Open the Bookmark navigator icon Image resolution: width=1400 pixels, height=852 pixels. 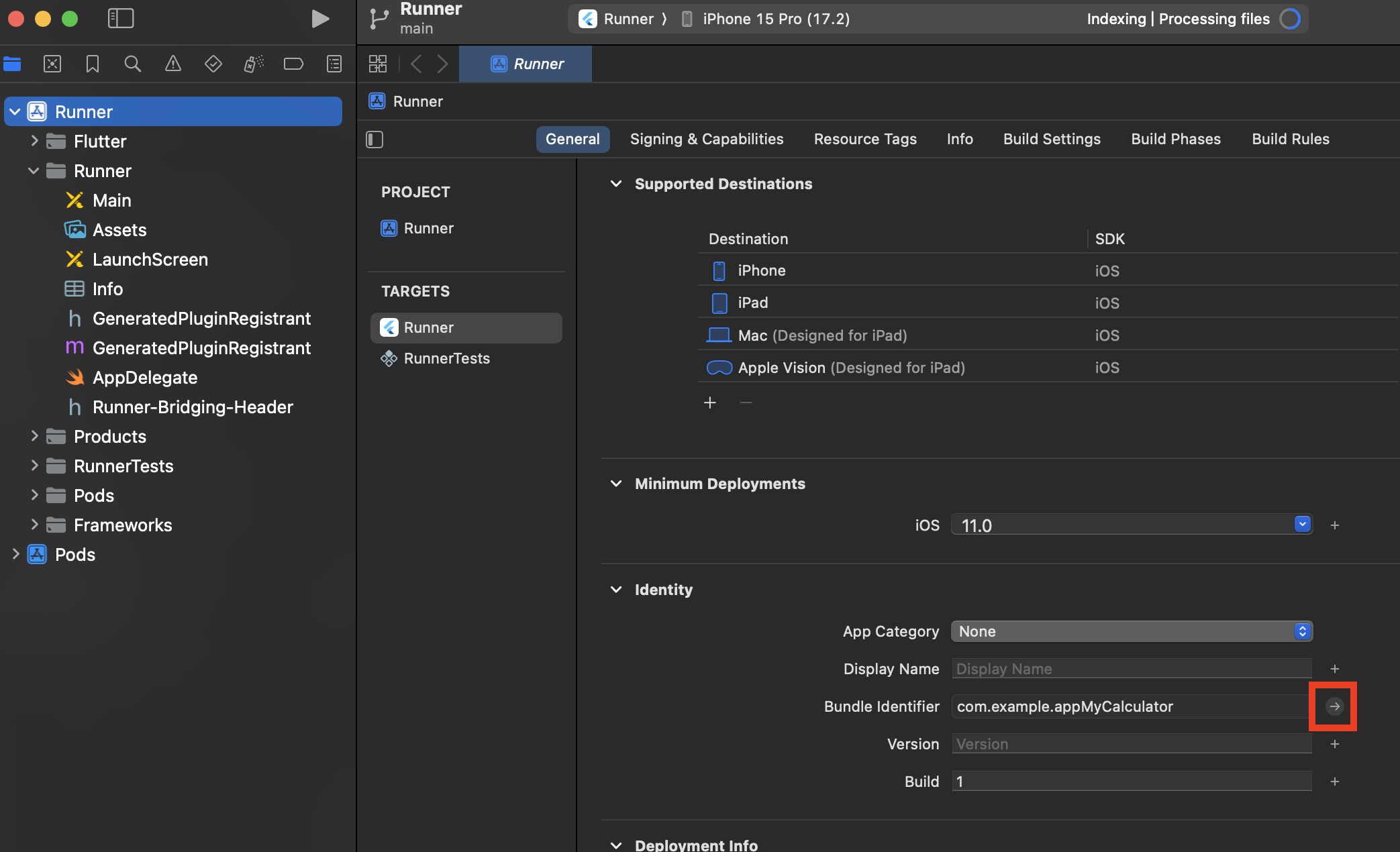(x=93, y=64)
